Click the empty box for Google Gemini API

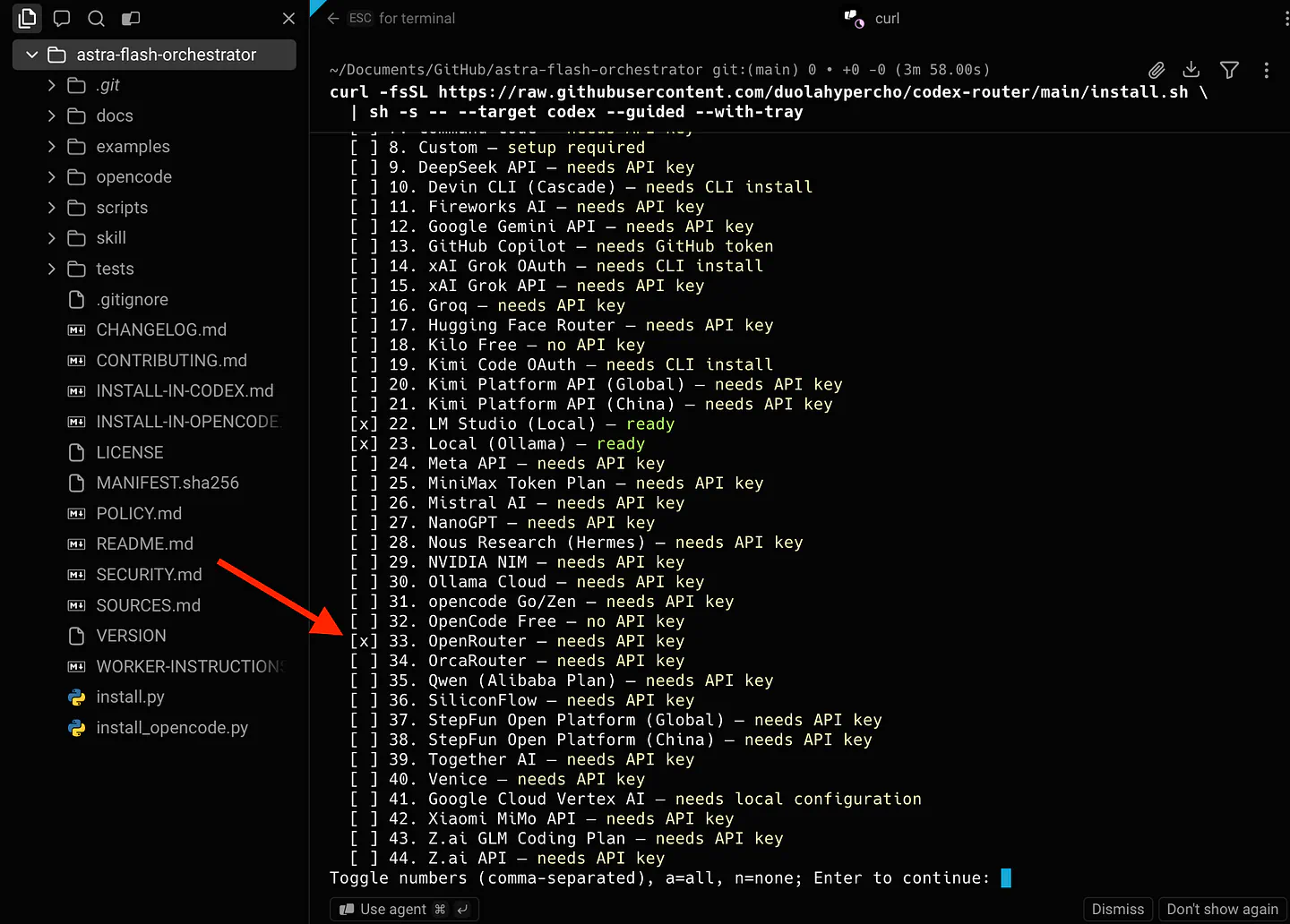pos(364,227)
